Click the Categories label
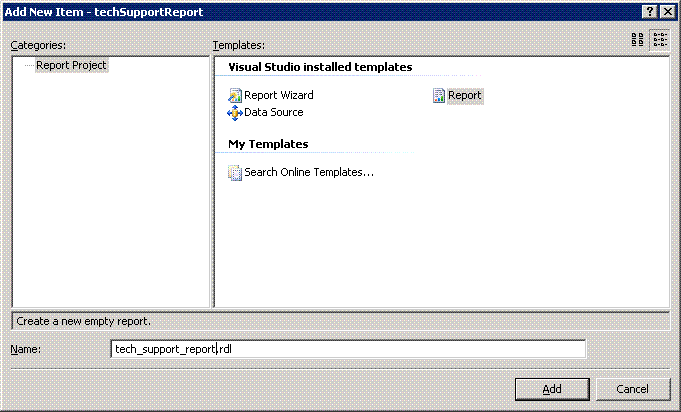681x412 pixels. (39, 46)
